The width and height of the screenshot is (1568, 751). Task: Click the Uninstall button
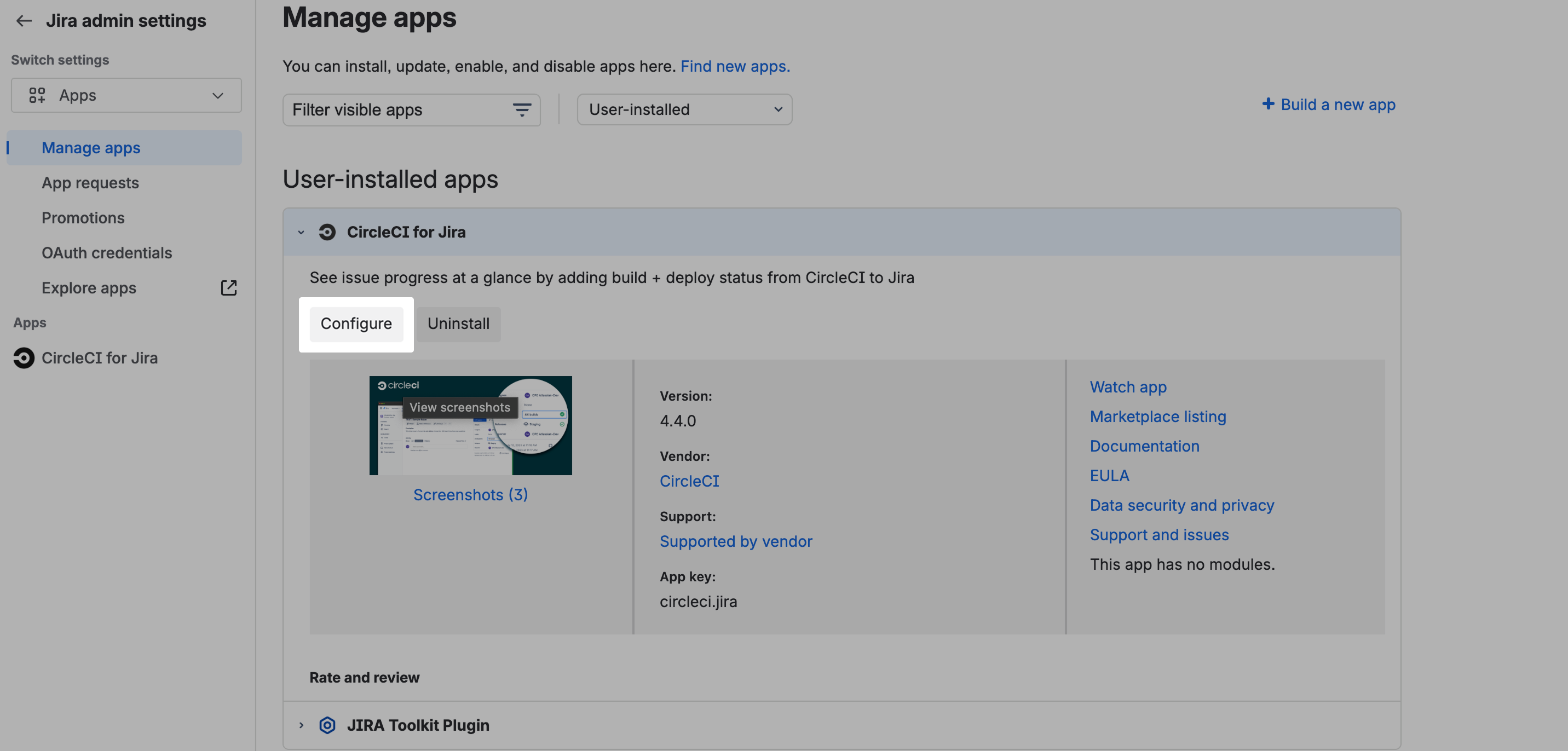(458, 323)
